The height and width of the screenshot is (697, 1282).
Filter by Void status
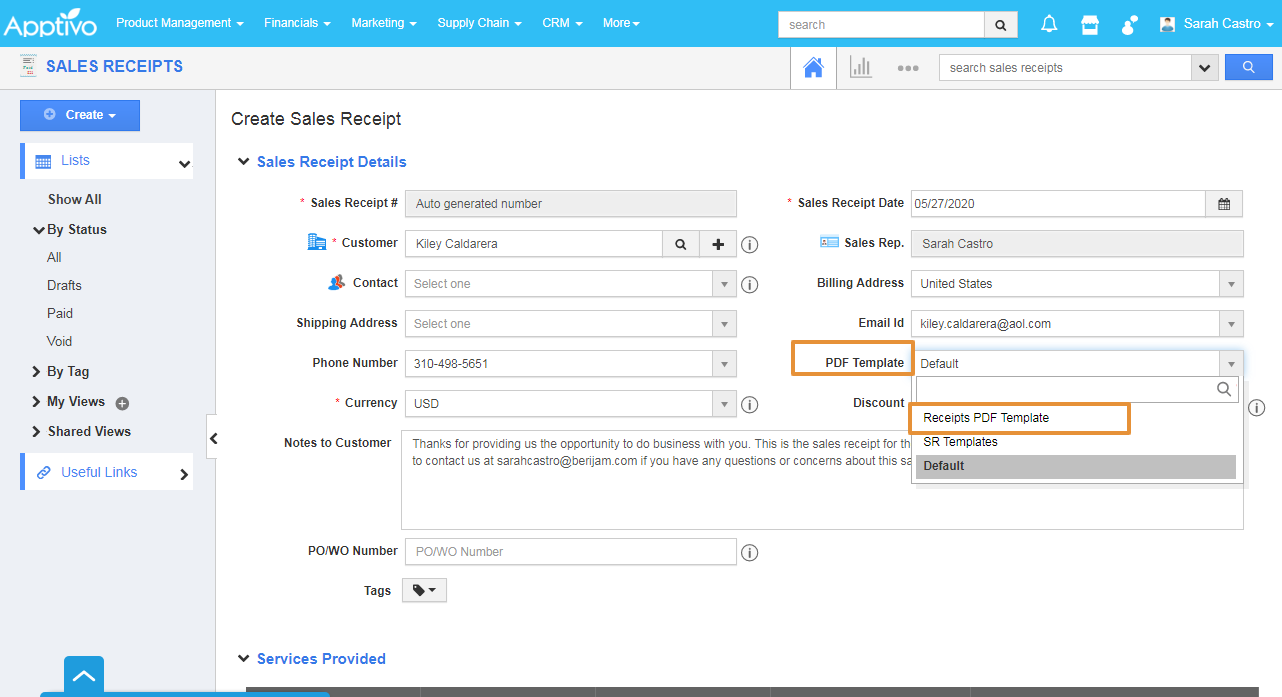pos(60,341)
